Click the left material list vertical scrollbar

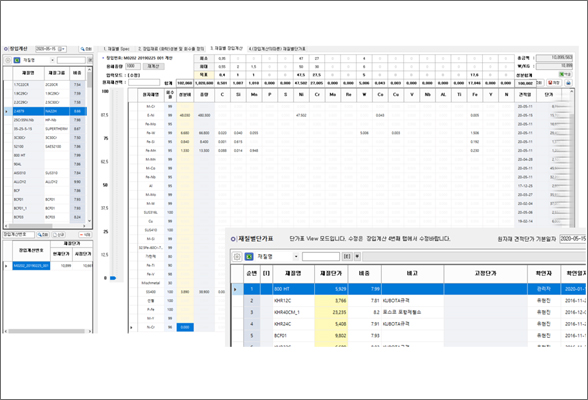click(x=89, y=146)
